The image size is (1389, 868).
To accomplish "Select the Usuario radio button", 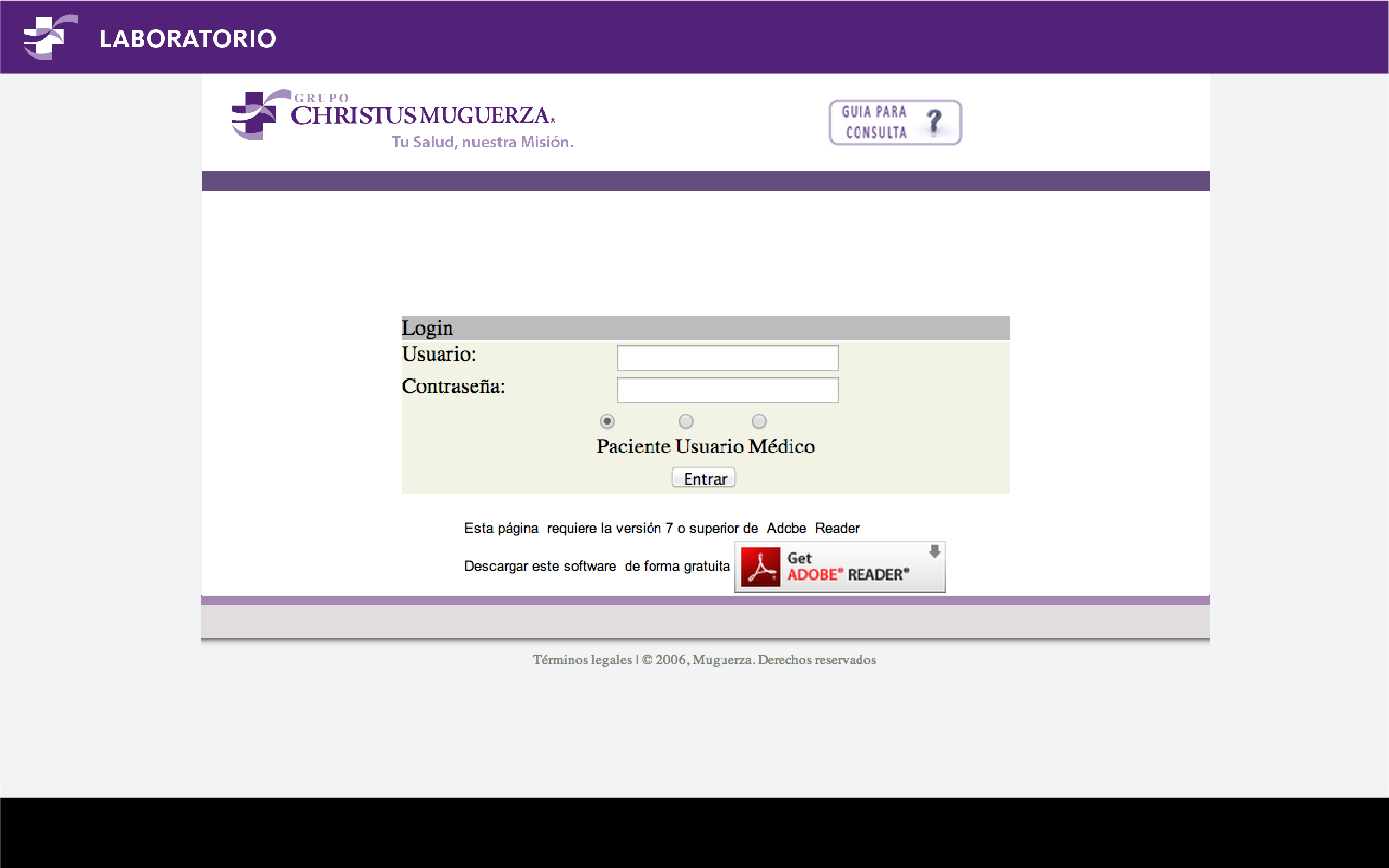I will coord(686,421).
